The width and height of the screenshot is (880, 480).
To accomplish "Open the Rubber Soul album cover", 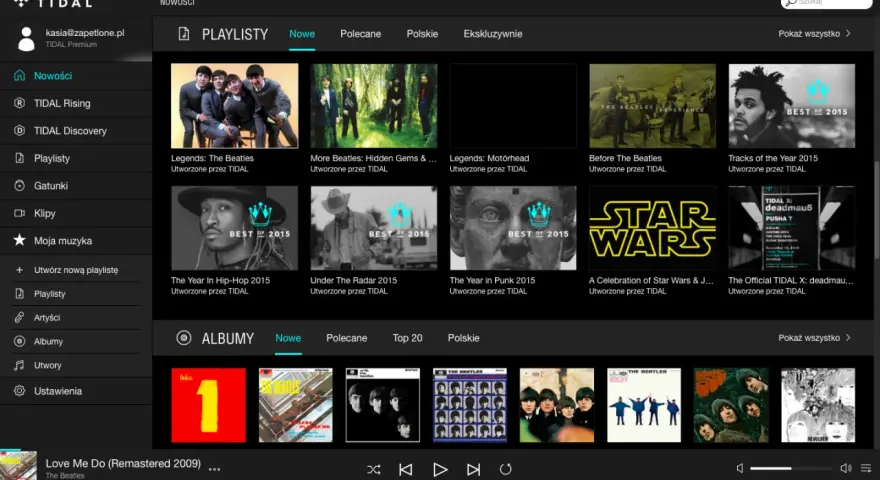I will [x=731, y=405].
